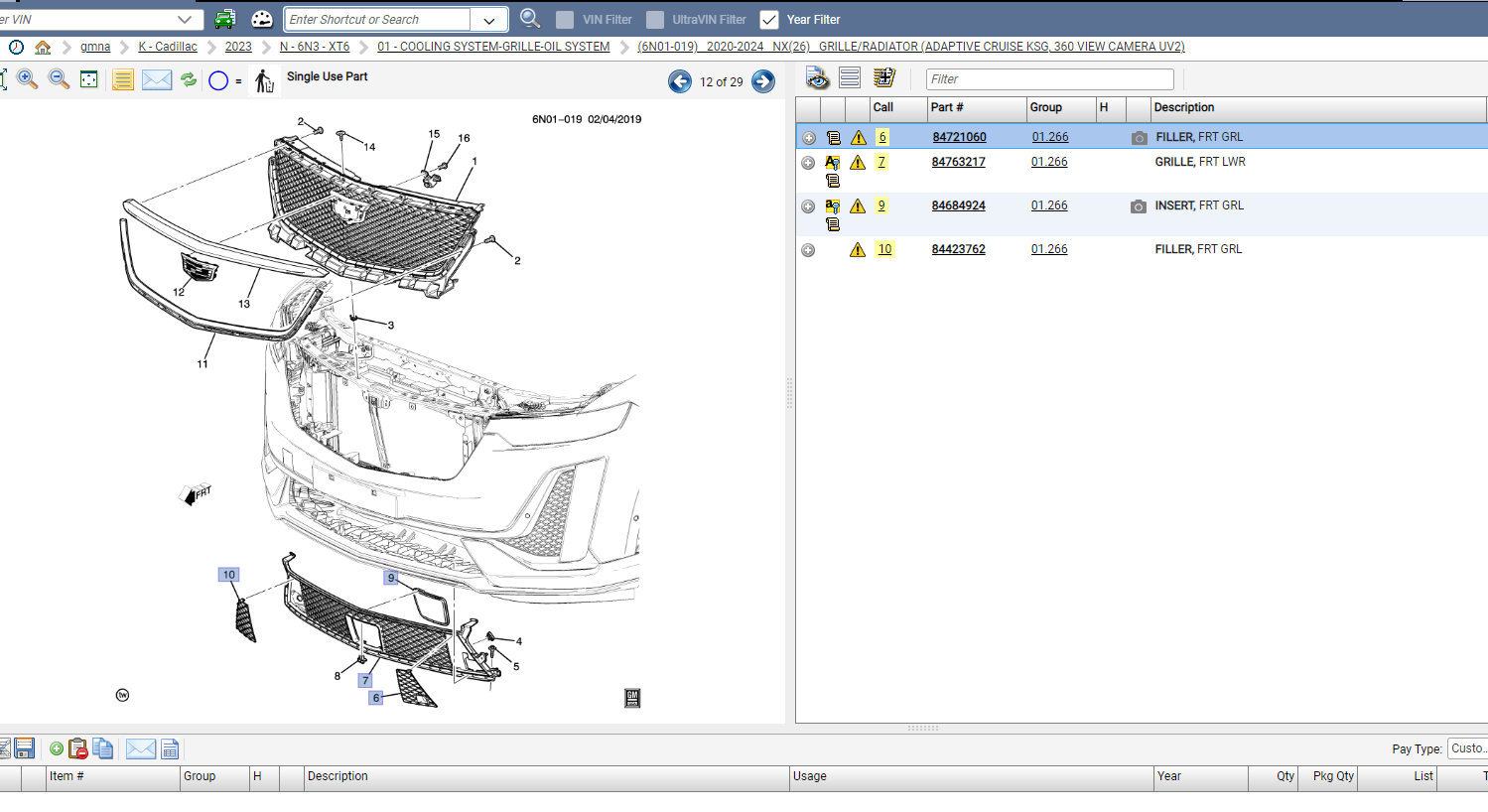Click the camera icon on FILLER row 6
The image size is (1488, 812).
[x=1140, y=138]
